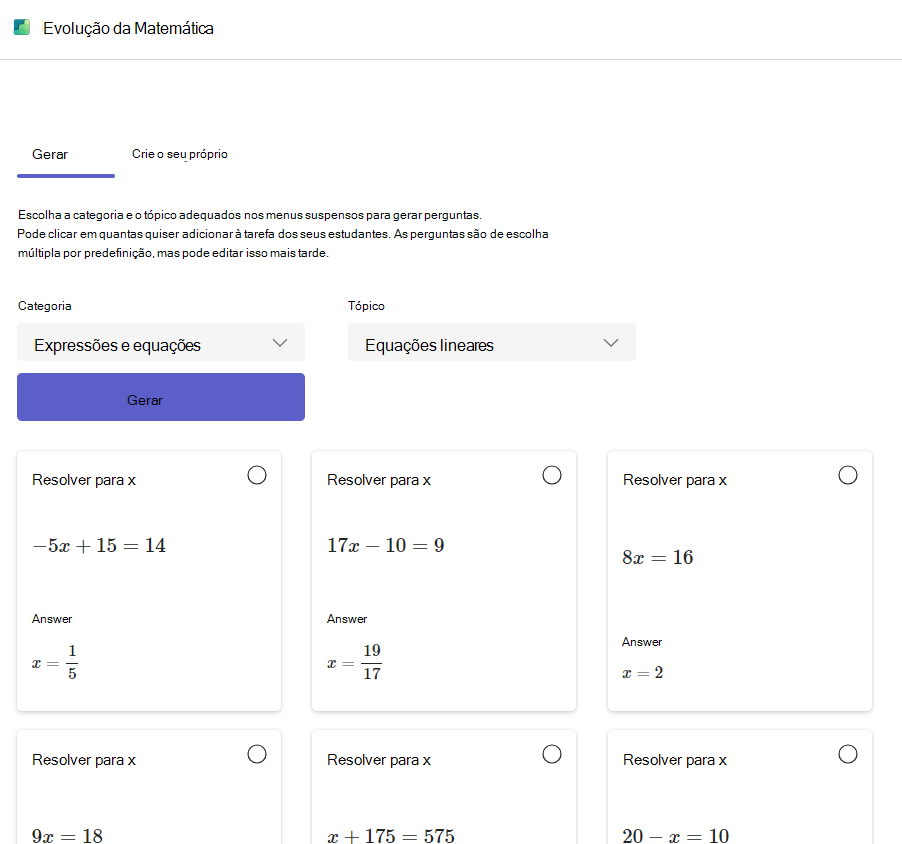Select radio button for 8x = 16 card
Screen dimensions: 902x844
pos(847,475)
